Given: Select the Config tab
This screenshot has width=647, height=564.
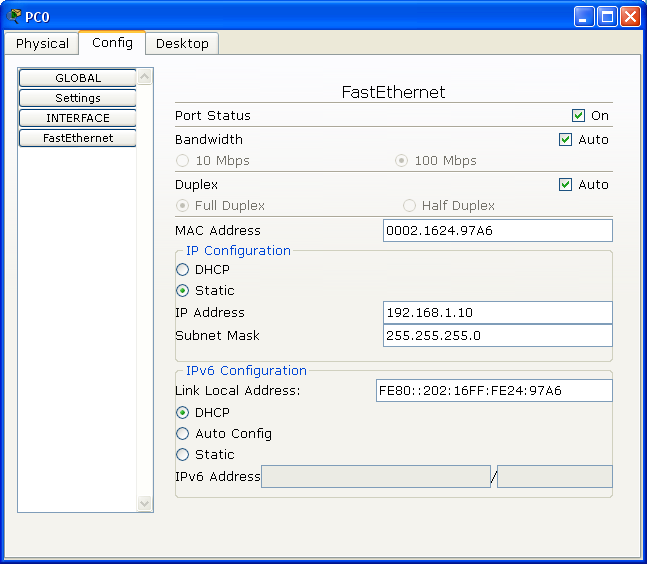Looking at the screenshot, I should coord(112,43).
